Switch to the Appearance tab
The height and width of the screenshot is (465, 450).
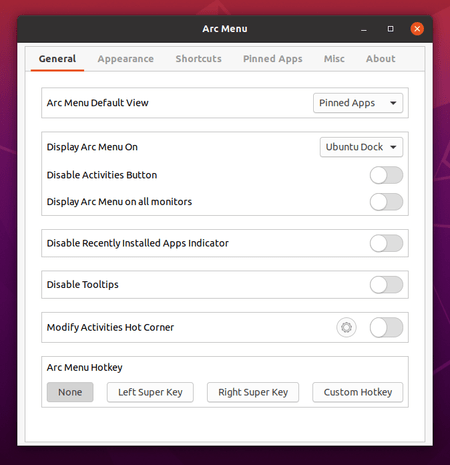tap(126, 59)
